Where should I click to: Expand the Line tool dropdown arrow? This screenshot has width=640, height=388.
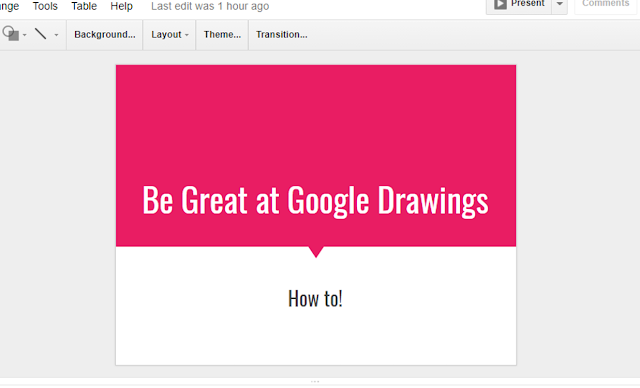(x=56, y=35)
